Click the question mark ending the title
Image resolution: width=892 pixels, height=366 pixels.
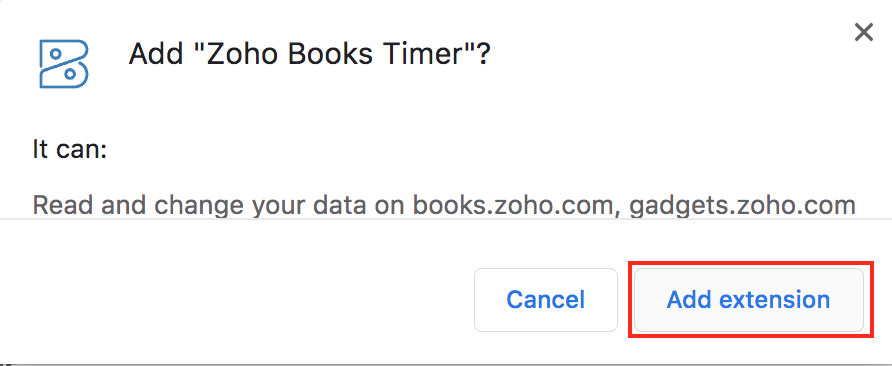(x=484, y=55)
